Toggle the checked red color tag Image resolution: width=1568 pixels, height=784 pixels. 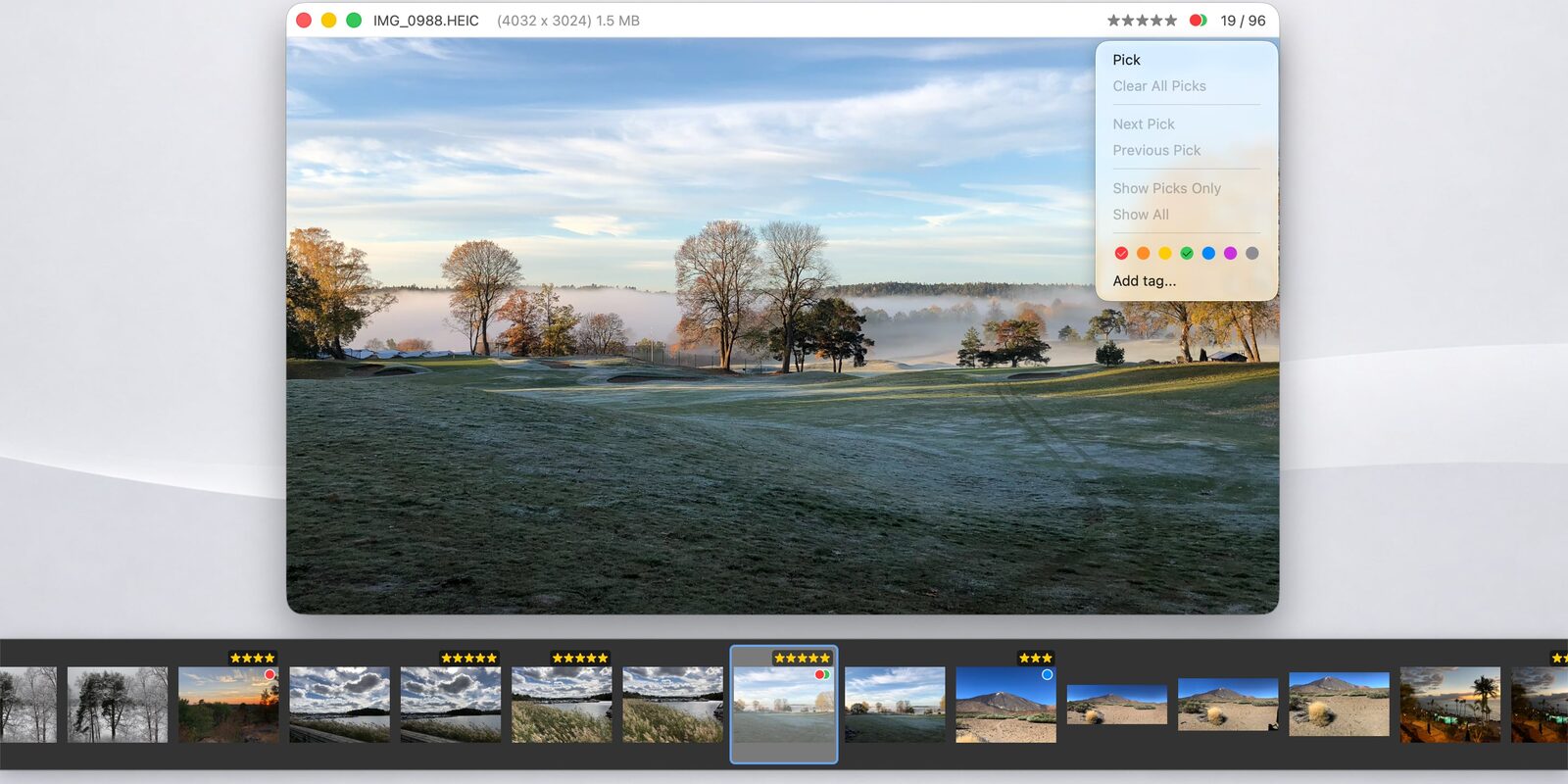[x=1121, y=253]
